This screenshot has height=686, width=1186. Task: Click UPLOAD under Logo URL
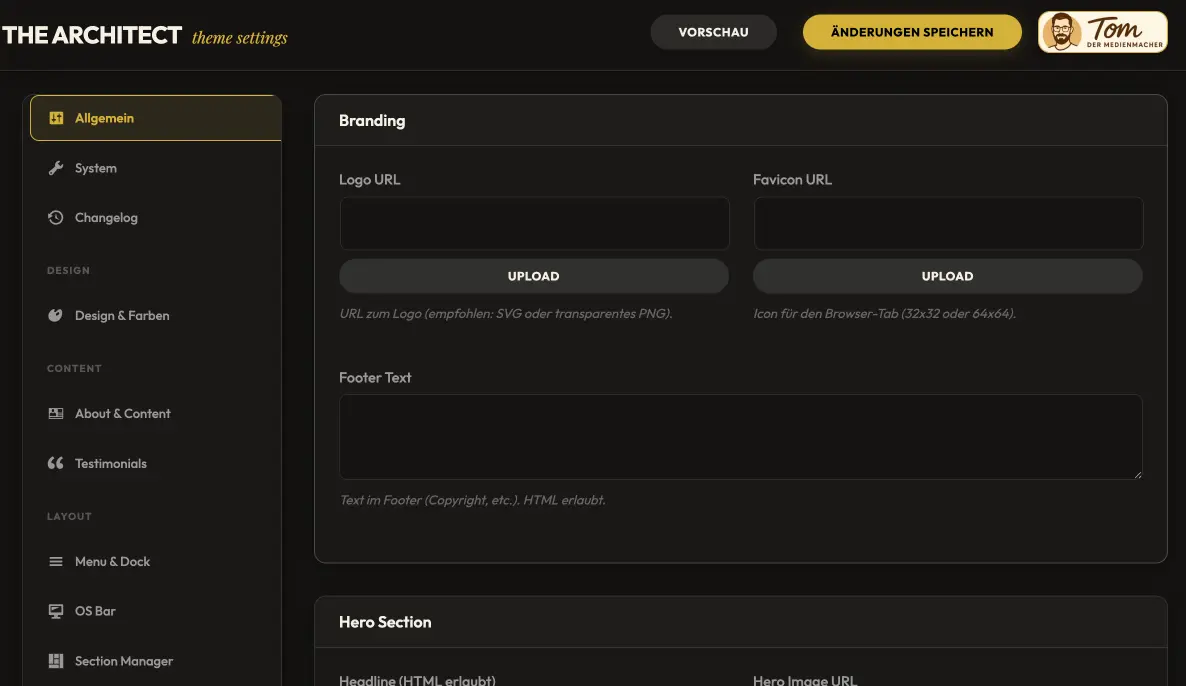[x=534, y=275]
